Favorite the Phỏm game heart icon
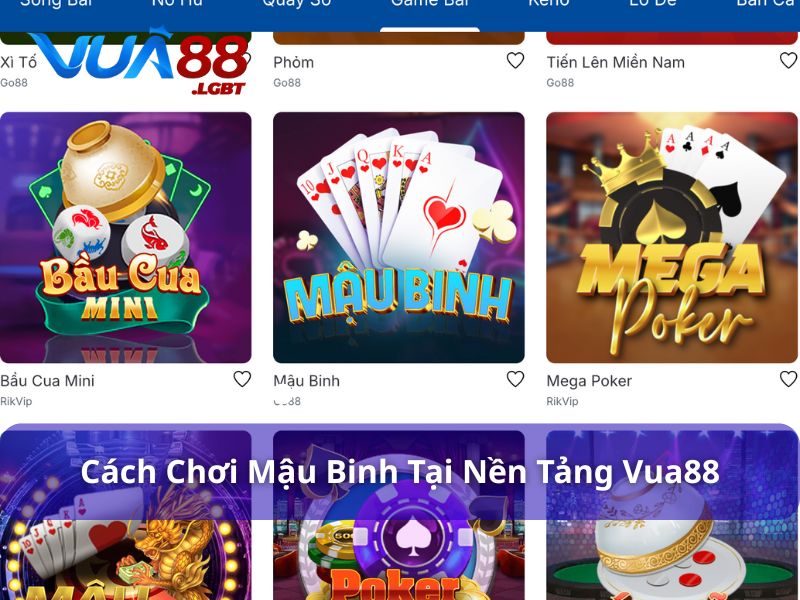 click(x=515, y=61)
